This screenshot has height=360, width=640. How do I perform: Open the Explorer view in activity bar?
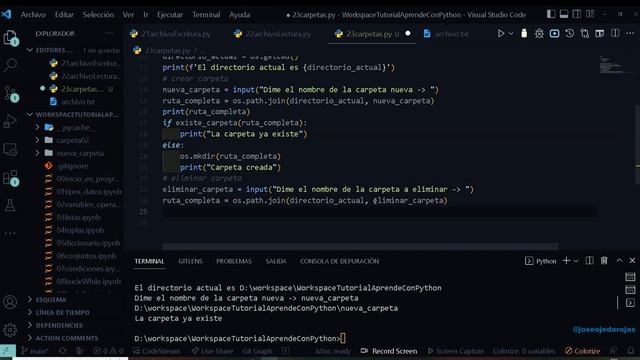(10, 38)
